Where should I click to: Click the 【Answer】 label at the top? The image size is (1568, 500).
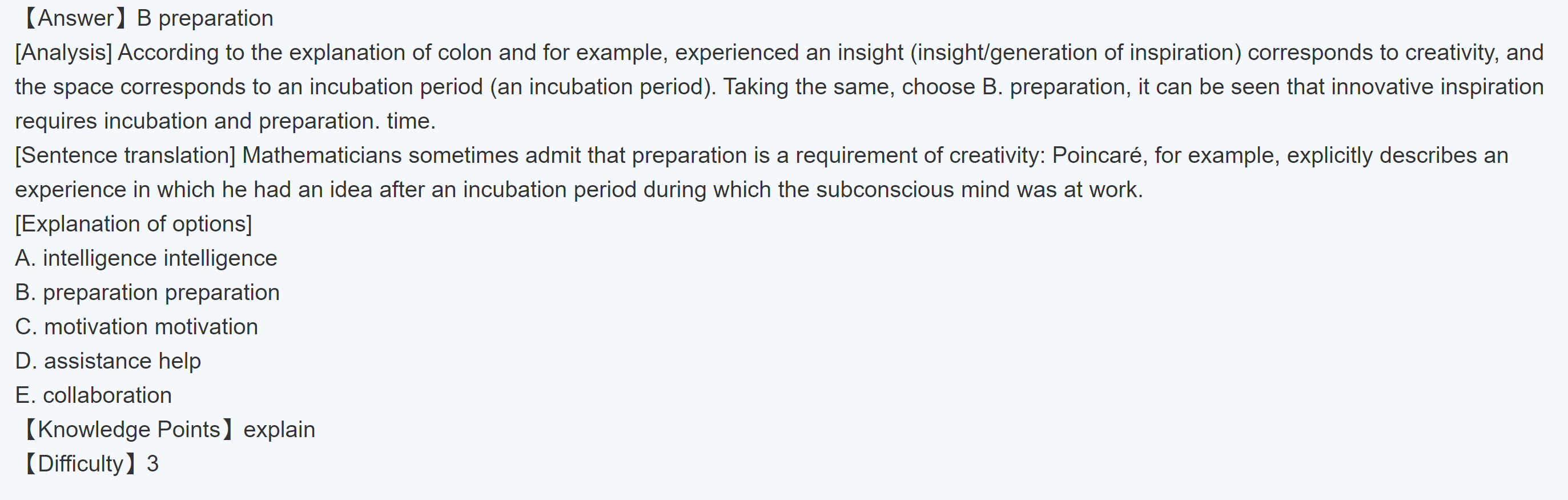pos(75,18)
